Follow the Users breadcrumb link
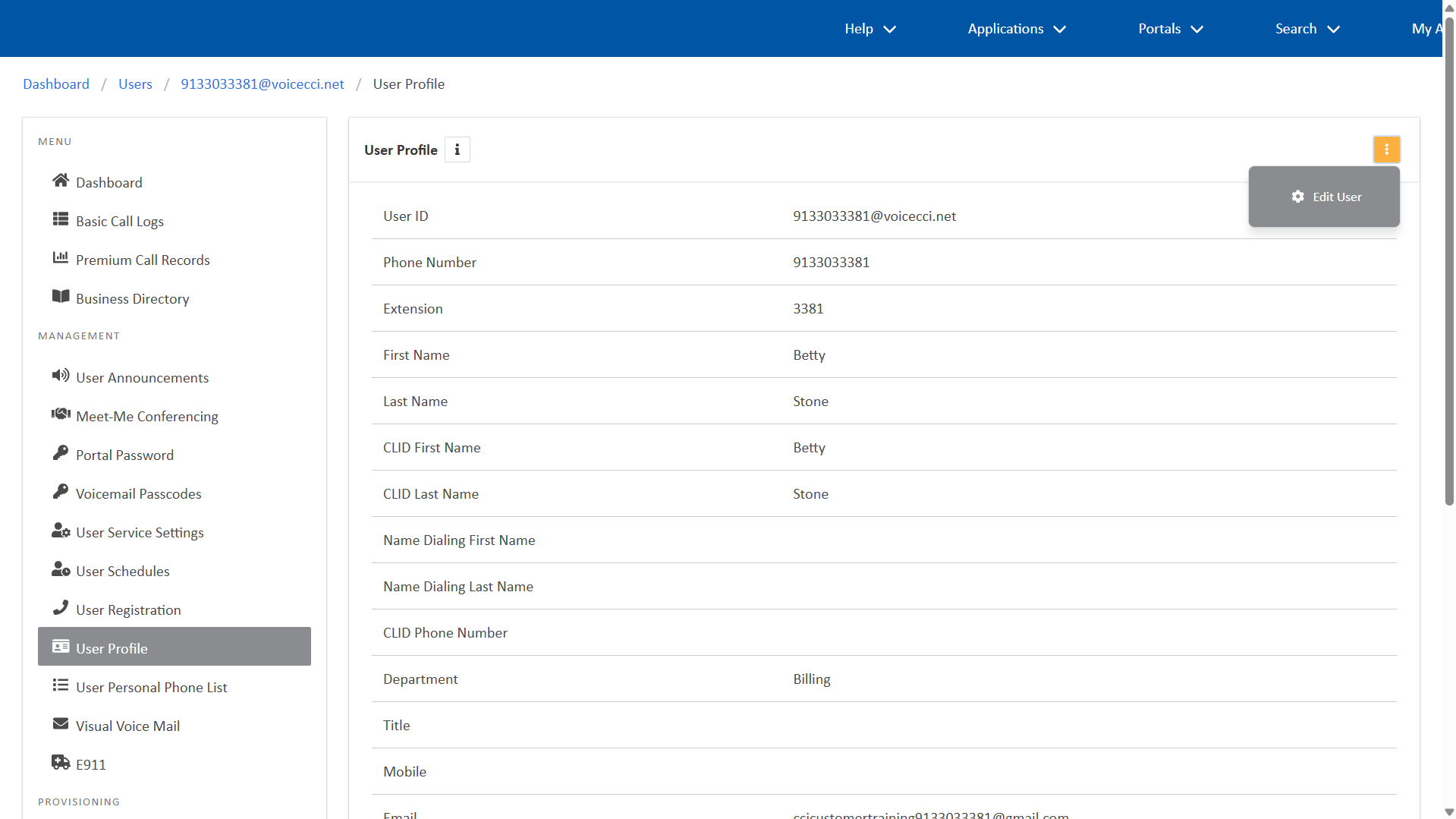Image resolution: width=1456 pixels, height=819 pixels. (x=135, y=84)
